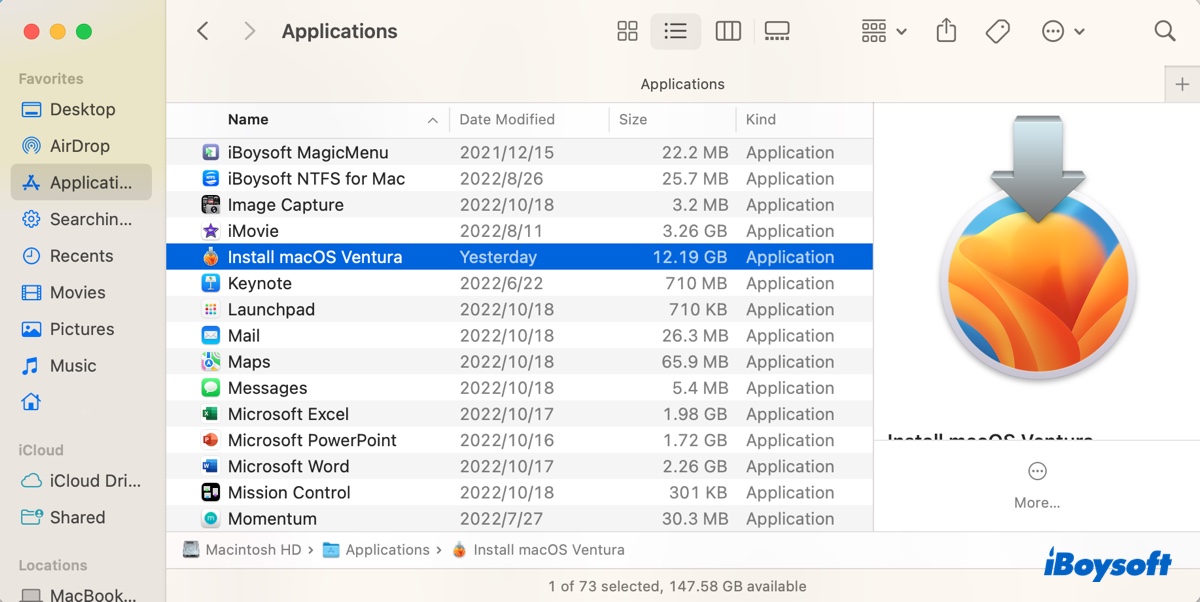
Task: Navigate back with the back arrow
Action: (203, 31)
